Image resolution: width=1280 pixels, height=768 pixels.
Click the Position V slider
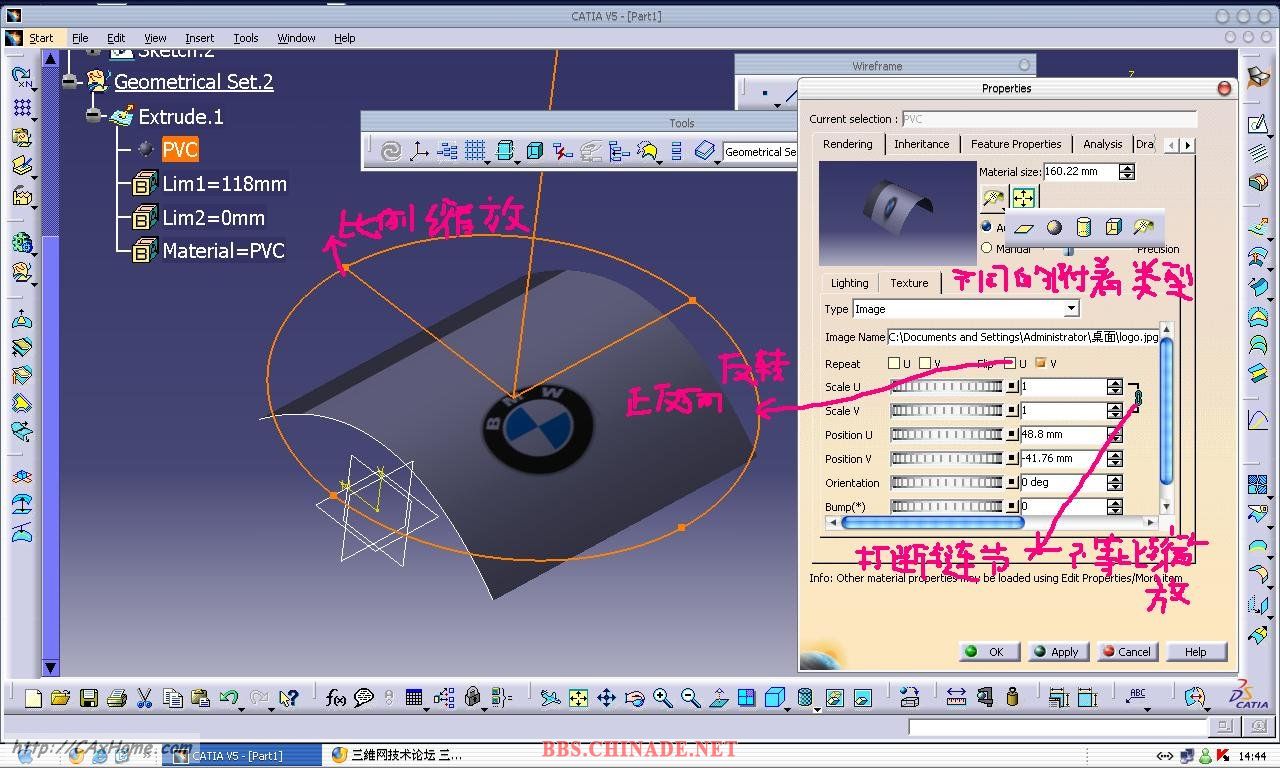point(947,458)
